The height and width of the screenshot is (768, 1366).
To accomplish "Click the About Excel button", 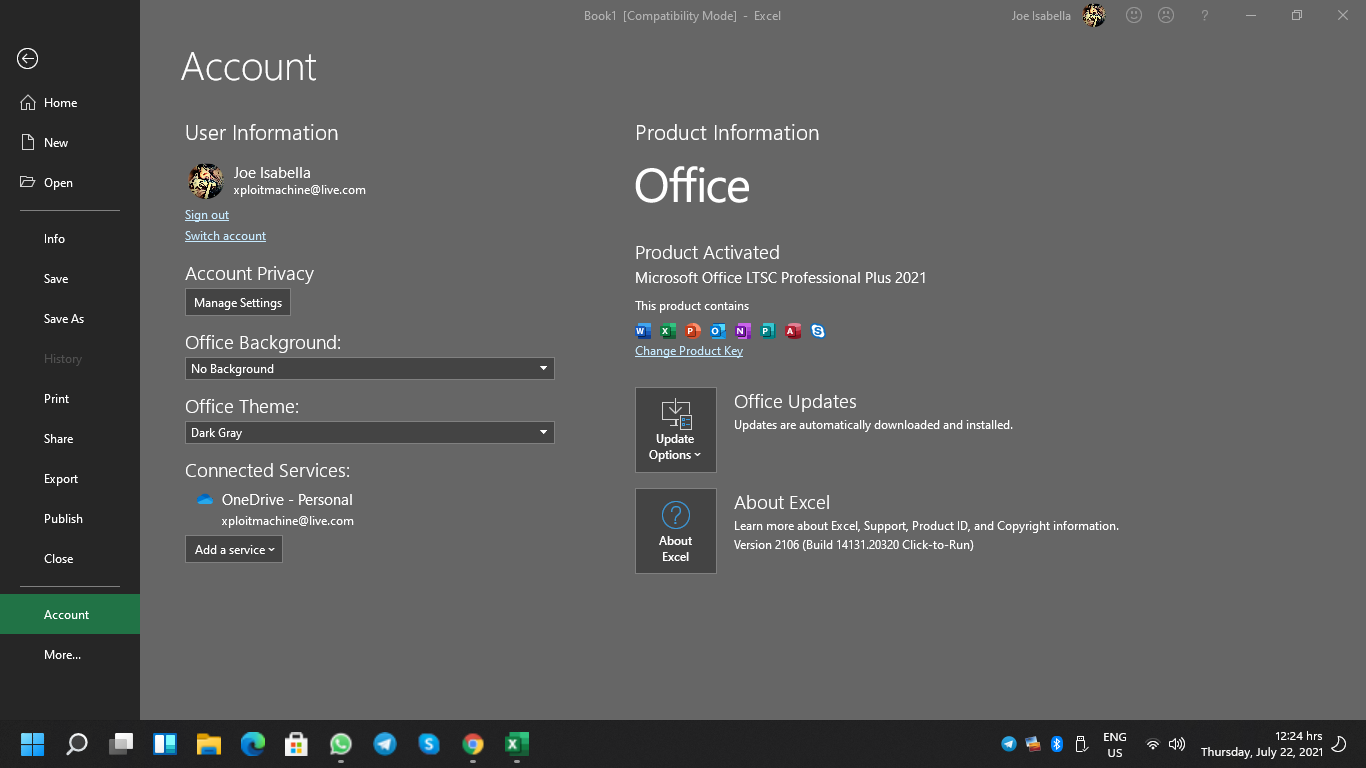I will pos(676,531).
